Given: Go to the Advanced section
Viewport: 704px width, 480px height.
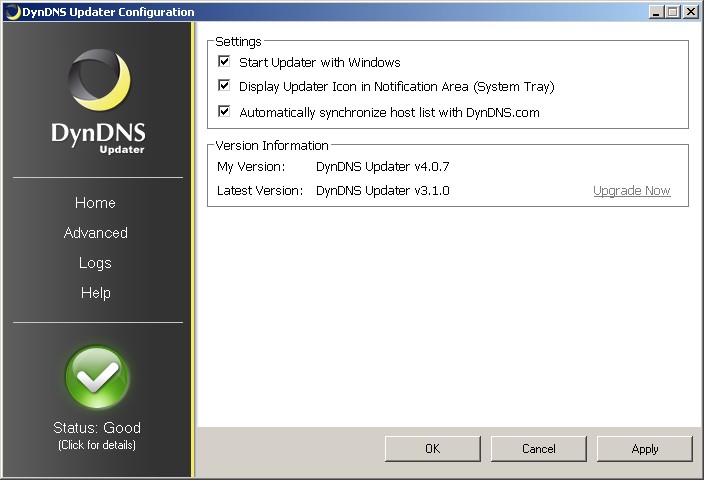Looking at the screenshot, I should click(96, 233).
